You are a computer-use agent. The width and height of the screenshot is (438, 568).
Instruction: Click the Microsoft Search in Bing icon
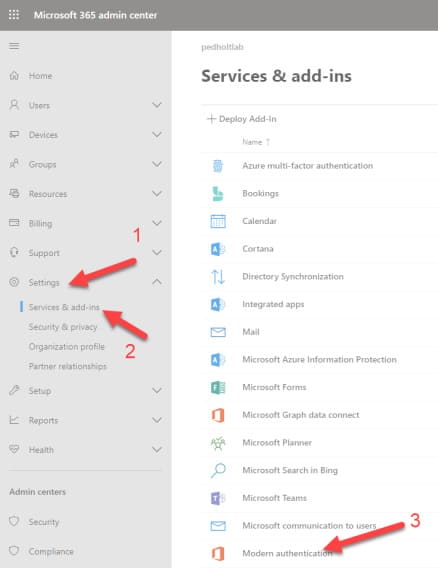pyautogui.click(x=218, y=470)
